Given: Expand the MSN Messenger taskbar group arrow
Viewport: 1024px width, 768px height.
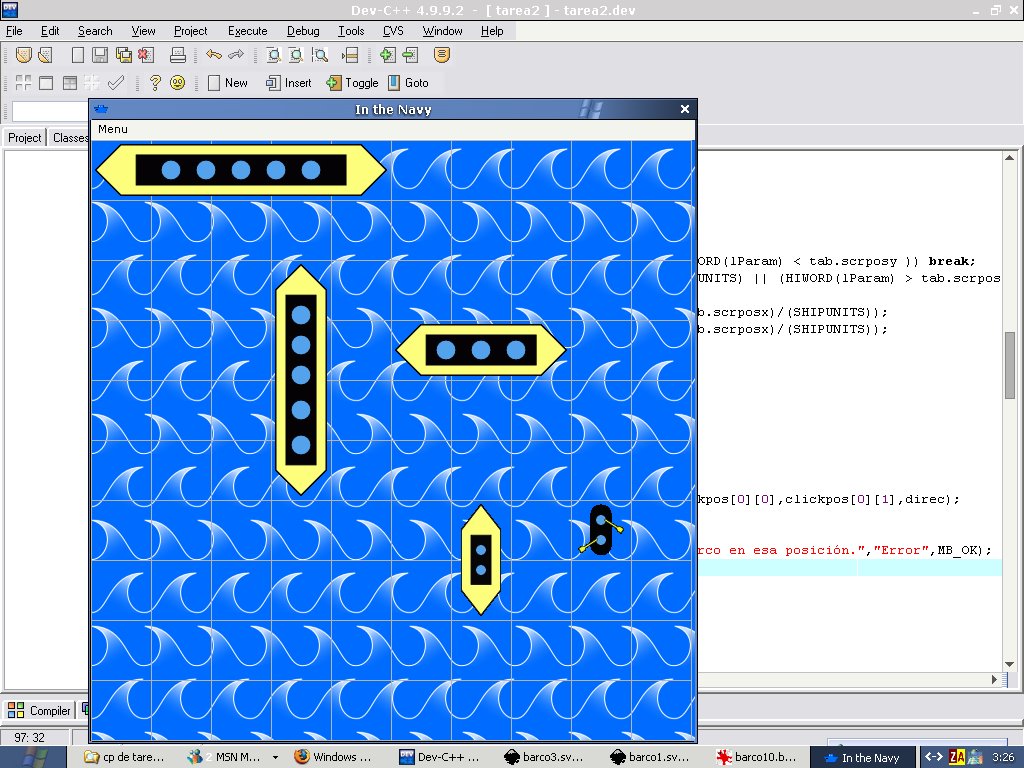Looking at the screenshot, I should pyautogui.click(x=275, y=758).
